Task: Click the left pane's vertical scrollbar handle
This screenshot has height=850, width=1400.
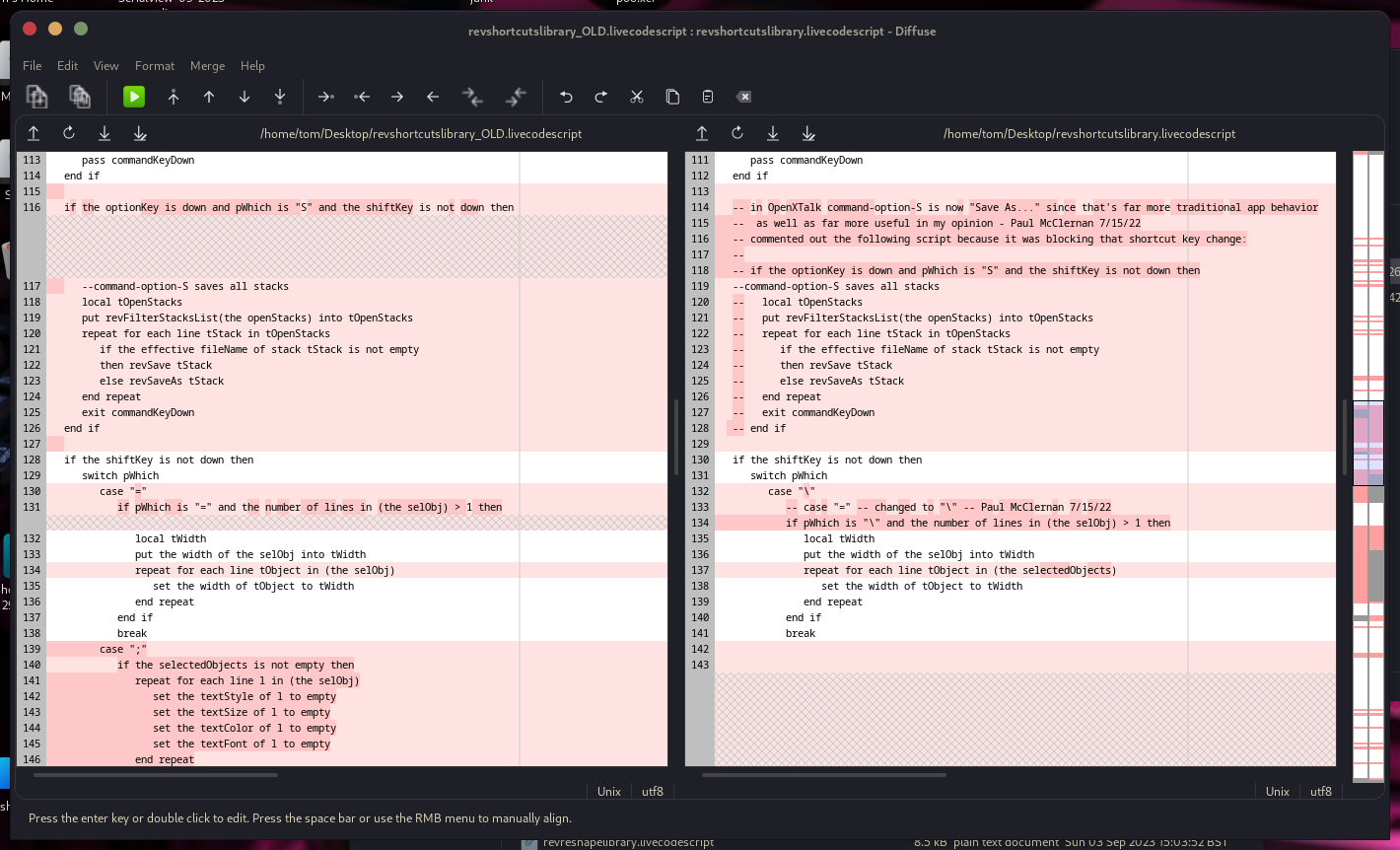Action: [675, 437]
